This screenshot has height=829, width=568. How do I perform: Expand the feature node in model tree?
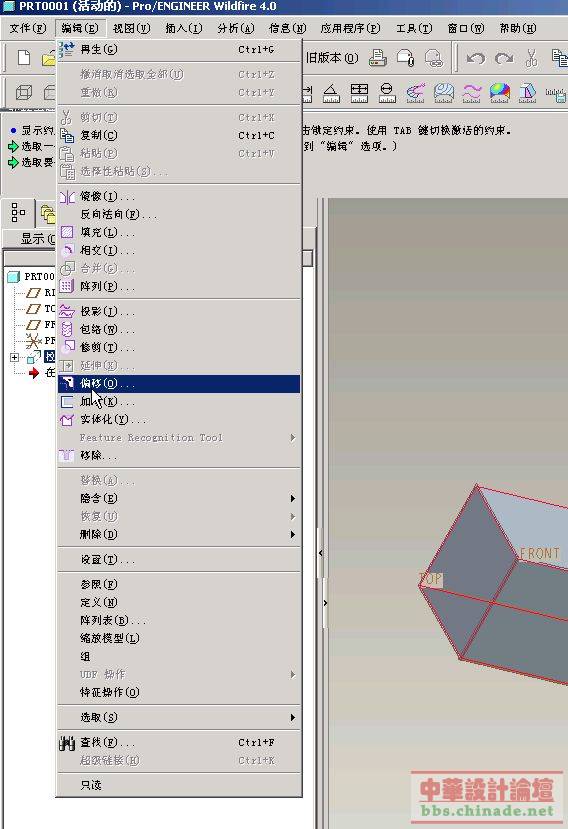click(x=14, y=357)
